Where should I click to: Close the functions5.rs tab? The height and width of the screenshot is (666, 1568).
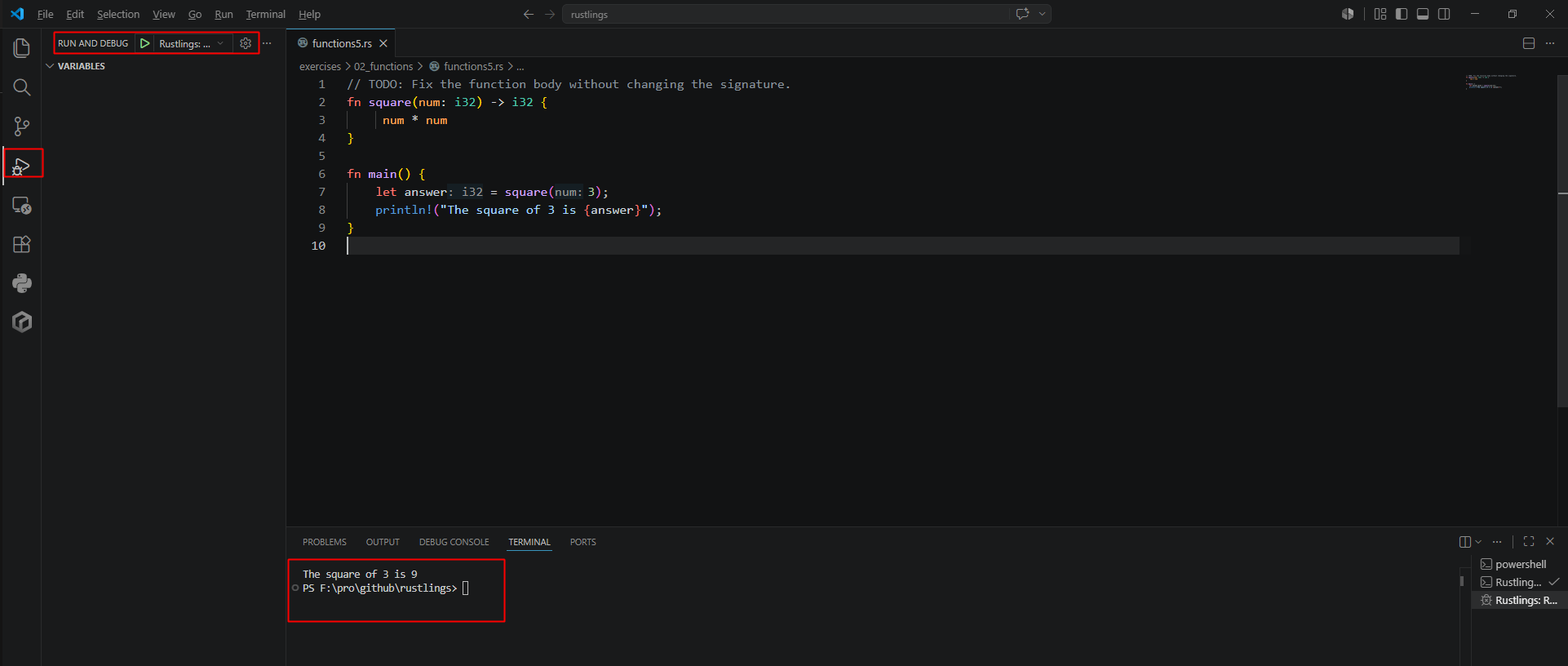point(383,43)
